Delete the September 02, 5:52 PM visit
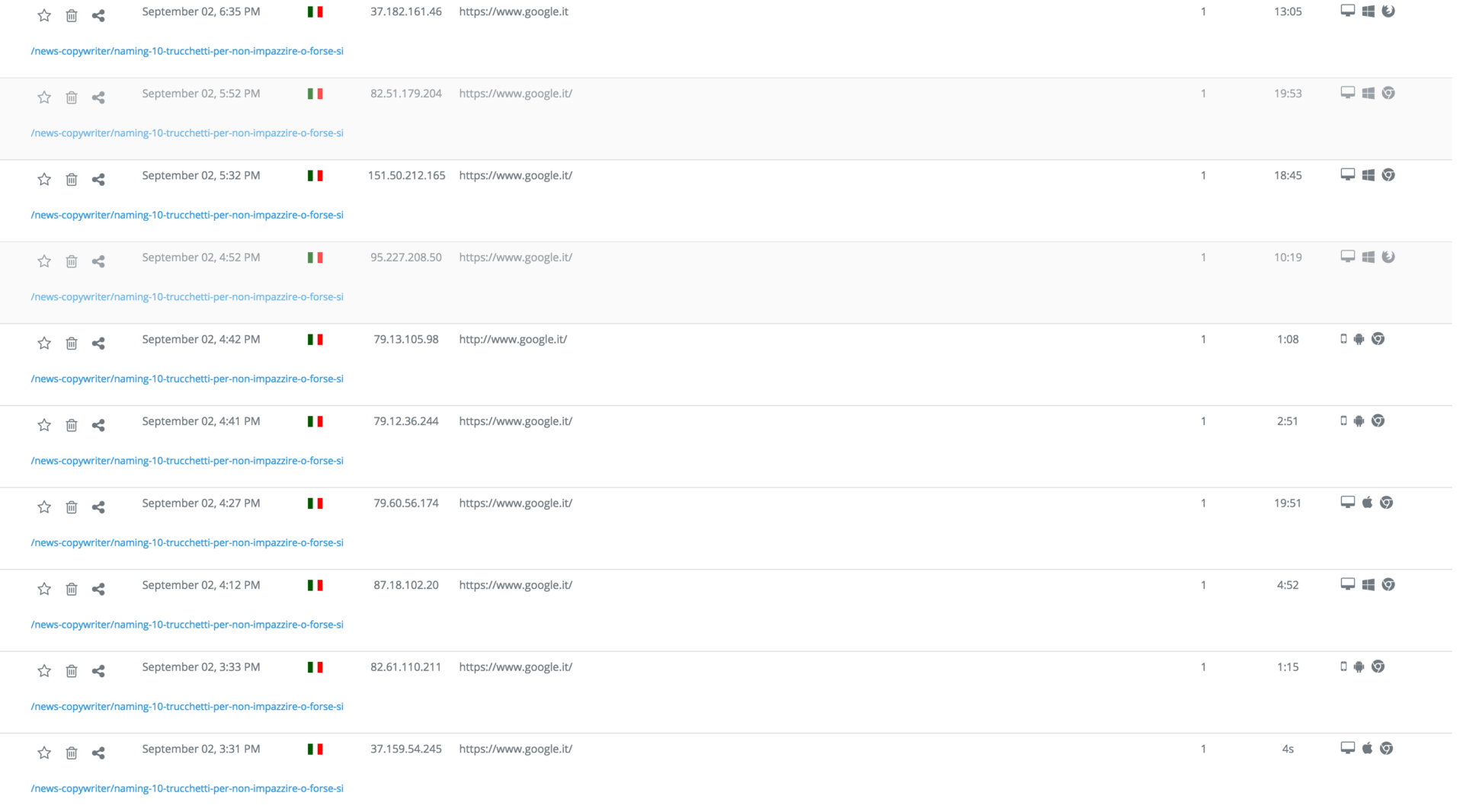This screenshot has width=1463, height=812. (72, 98)
